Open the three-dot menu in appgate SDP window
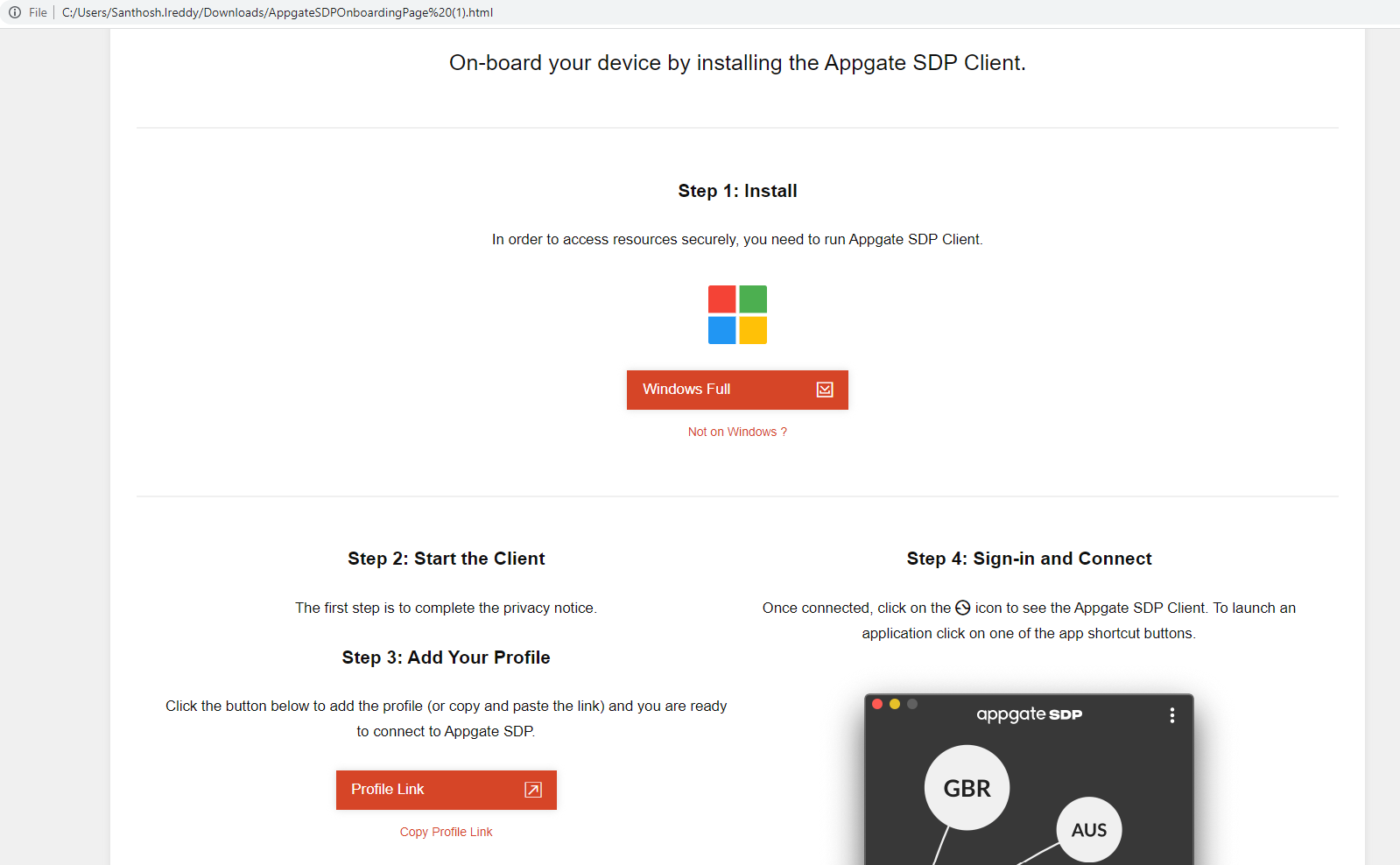 1173,714
